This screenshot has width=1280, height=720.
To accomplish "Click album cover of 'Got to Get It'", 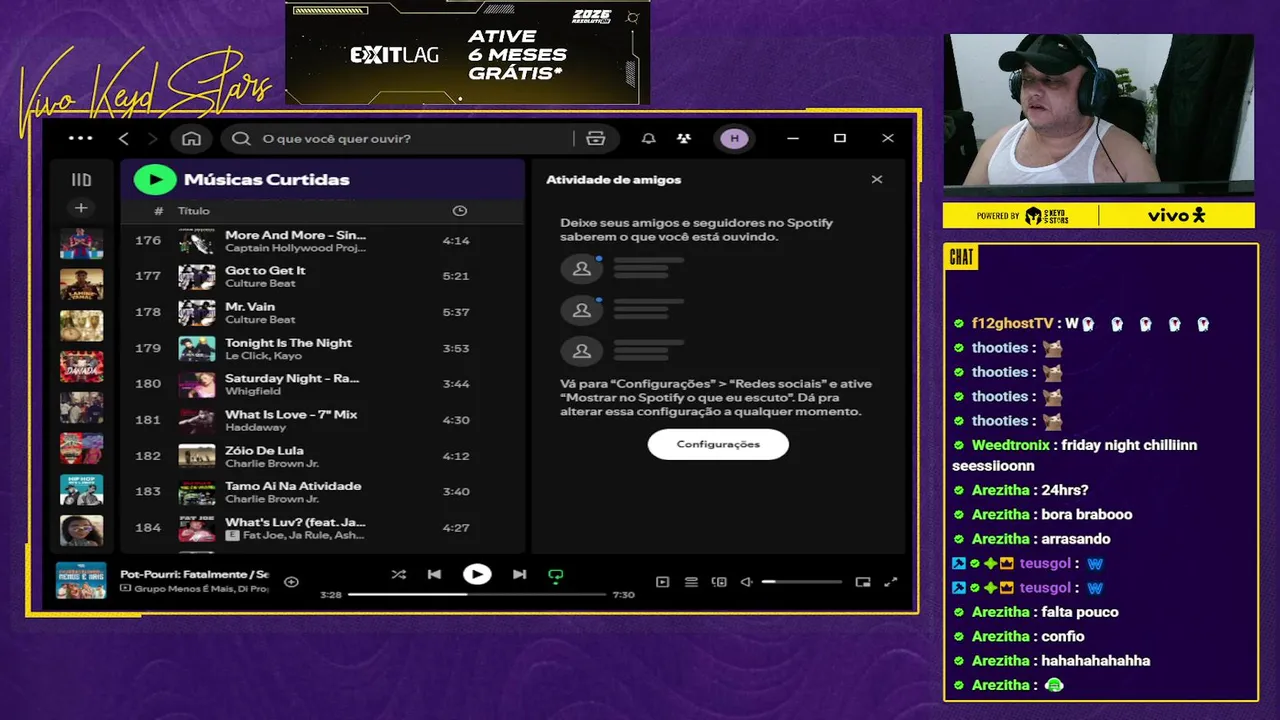I will [197, 277].
